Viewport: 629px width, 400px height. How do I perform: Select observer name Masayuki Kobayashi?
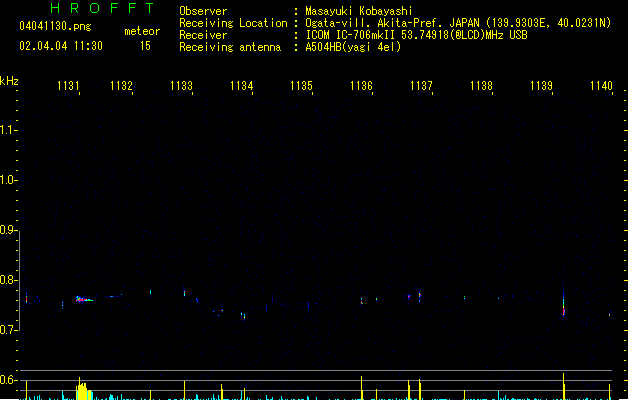click(x=359, y=11)
